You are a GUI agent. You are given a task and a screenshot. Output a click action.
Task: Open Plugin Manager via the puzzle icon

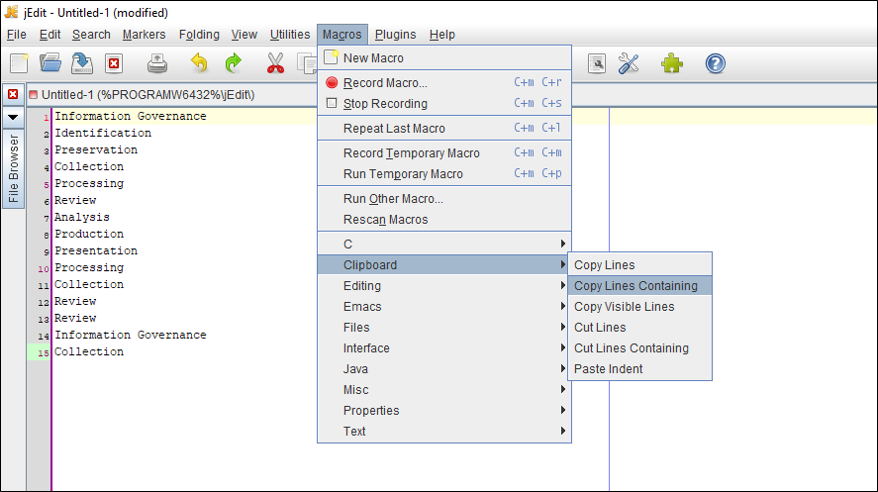(671, 63)
